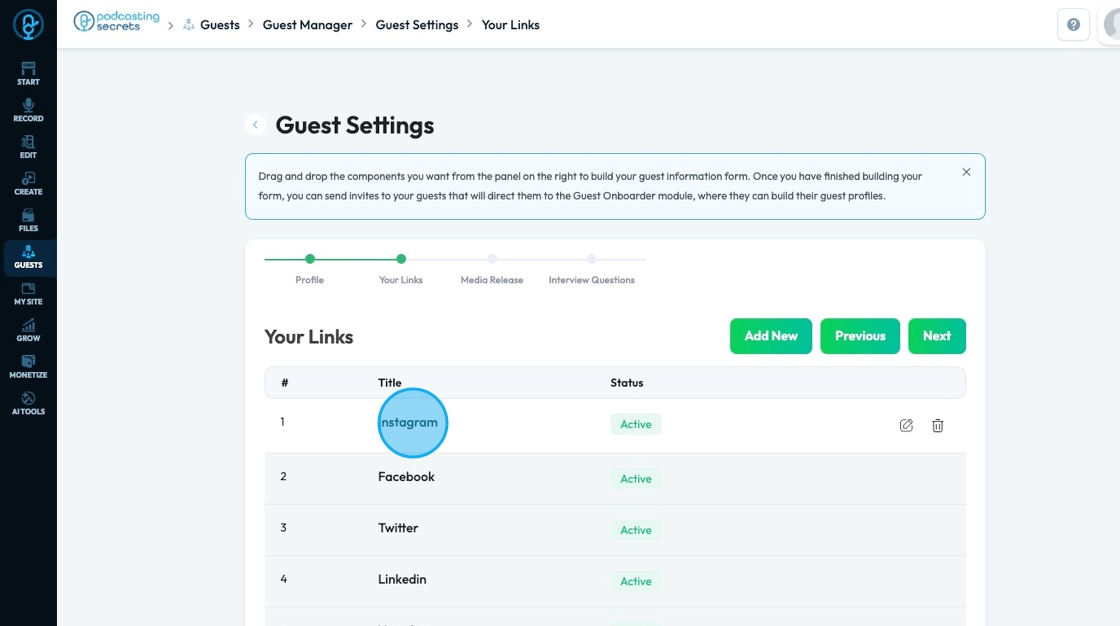
Task: Delete the Instagram link with trash icon
Action: point(938,425)
